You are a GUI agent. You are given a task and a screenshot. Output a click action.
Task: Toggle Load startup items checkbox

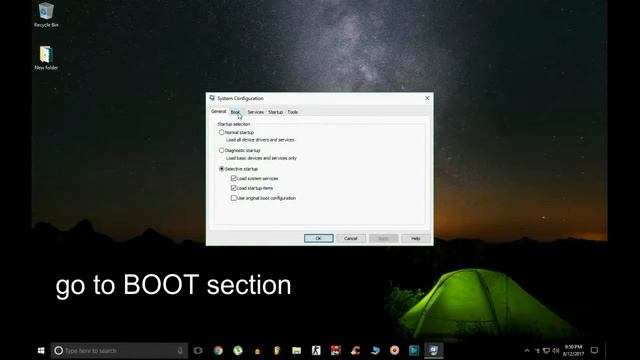click(233, 188)
